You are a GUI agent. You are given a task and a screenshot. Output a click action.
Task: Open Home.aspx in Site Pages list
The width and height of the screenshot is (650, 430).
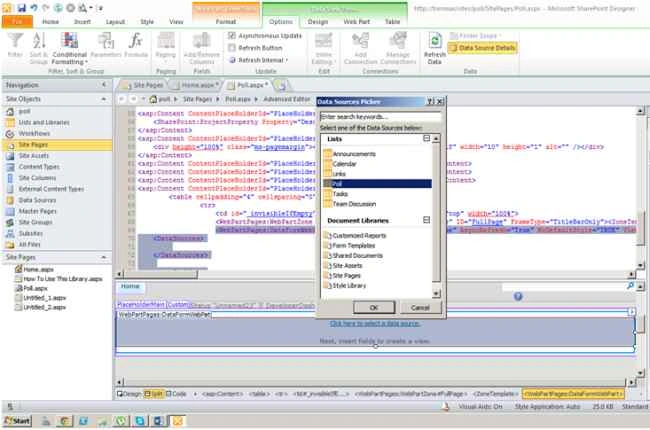coord(39,270)
